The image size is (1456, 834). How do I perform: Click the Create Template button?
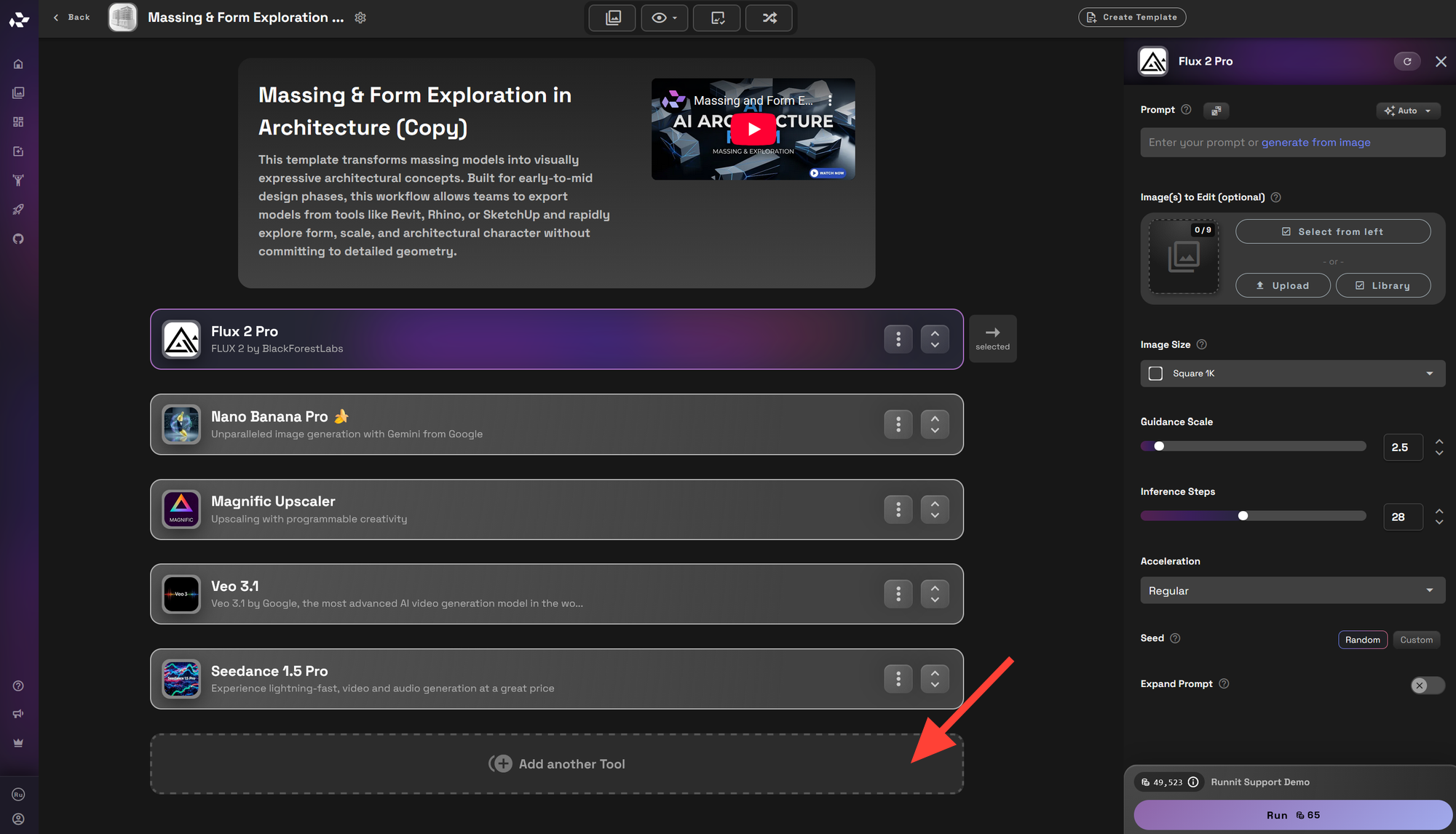click(1131, 17)
